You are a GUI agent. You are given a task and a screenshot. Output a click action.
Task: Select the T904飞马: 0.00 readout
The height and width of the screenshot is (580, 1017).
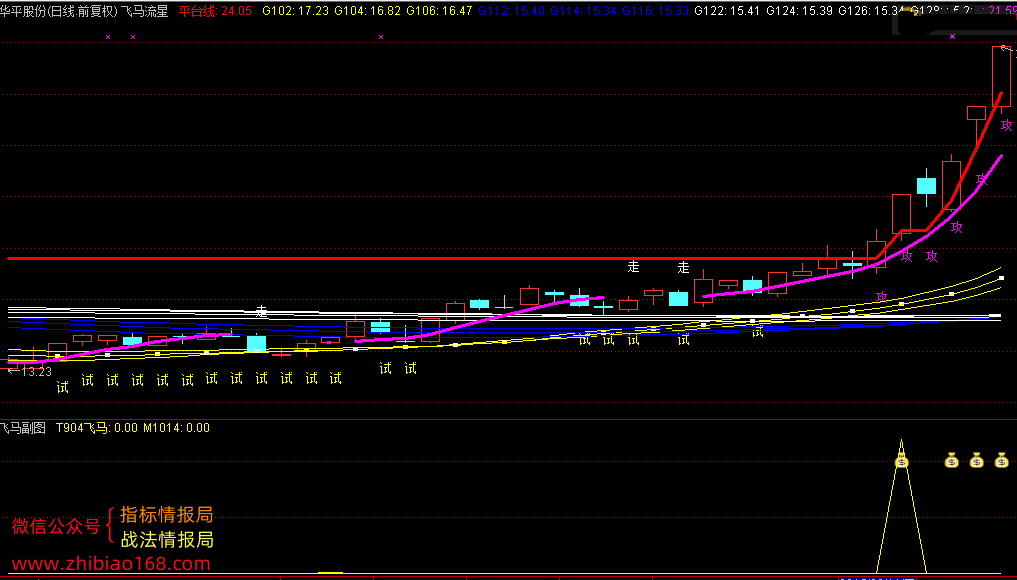point(97,428)
